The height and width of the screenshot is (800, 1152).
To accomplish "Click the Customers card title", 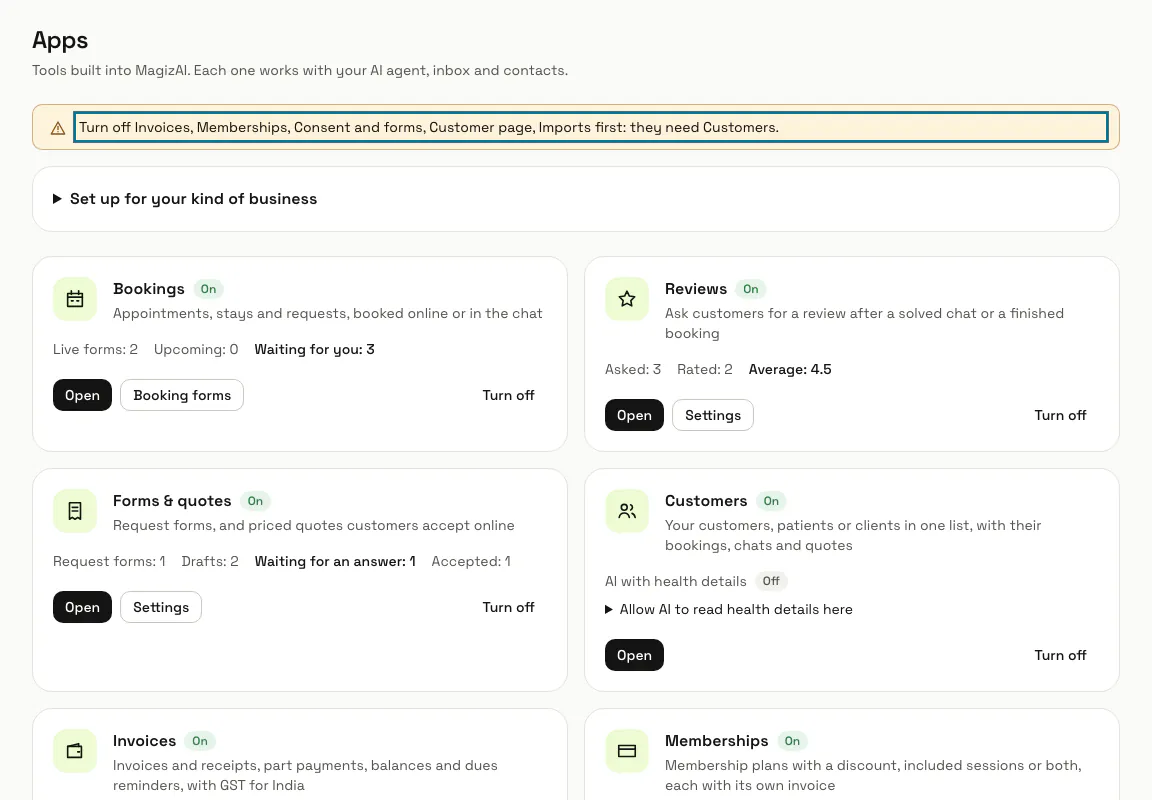I will (x=706, y=501).
